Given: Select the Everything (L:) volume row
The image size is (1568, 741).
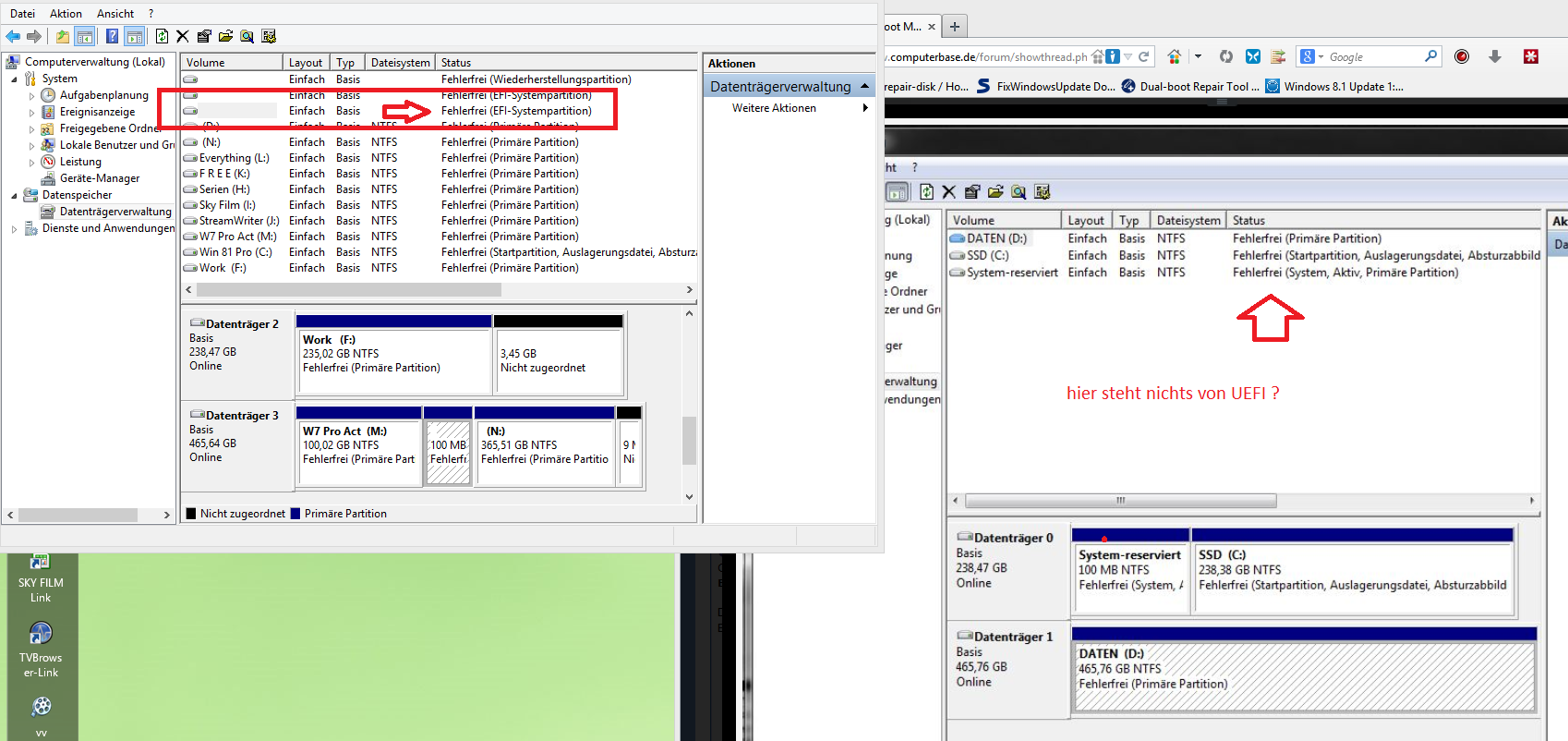Looking at the screenshot, I should click(439, 158).
